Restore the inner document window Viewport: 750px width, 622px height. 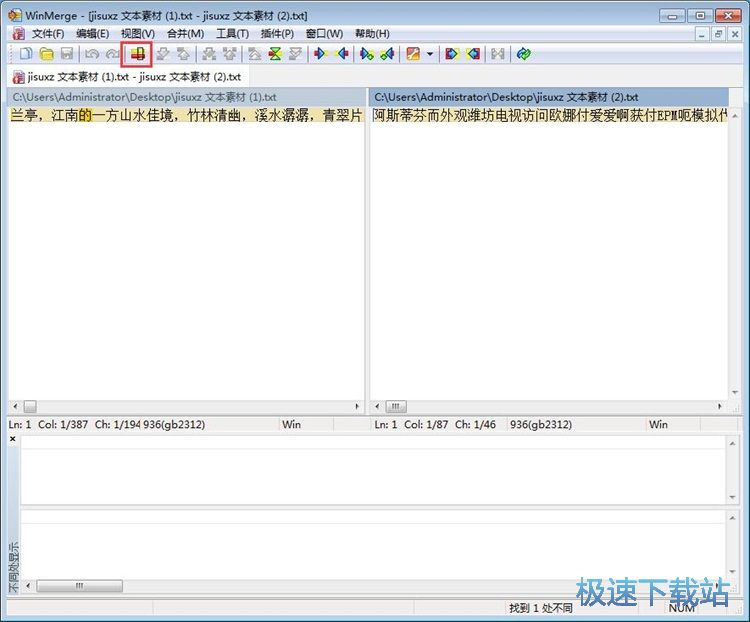point(718,34)
